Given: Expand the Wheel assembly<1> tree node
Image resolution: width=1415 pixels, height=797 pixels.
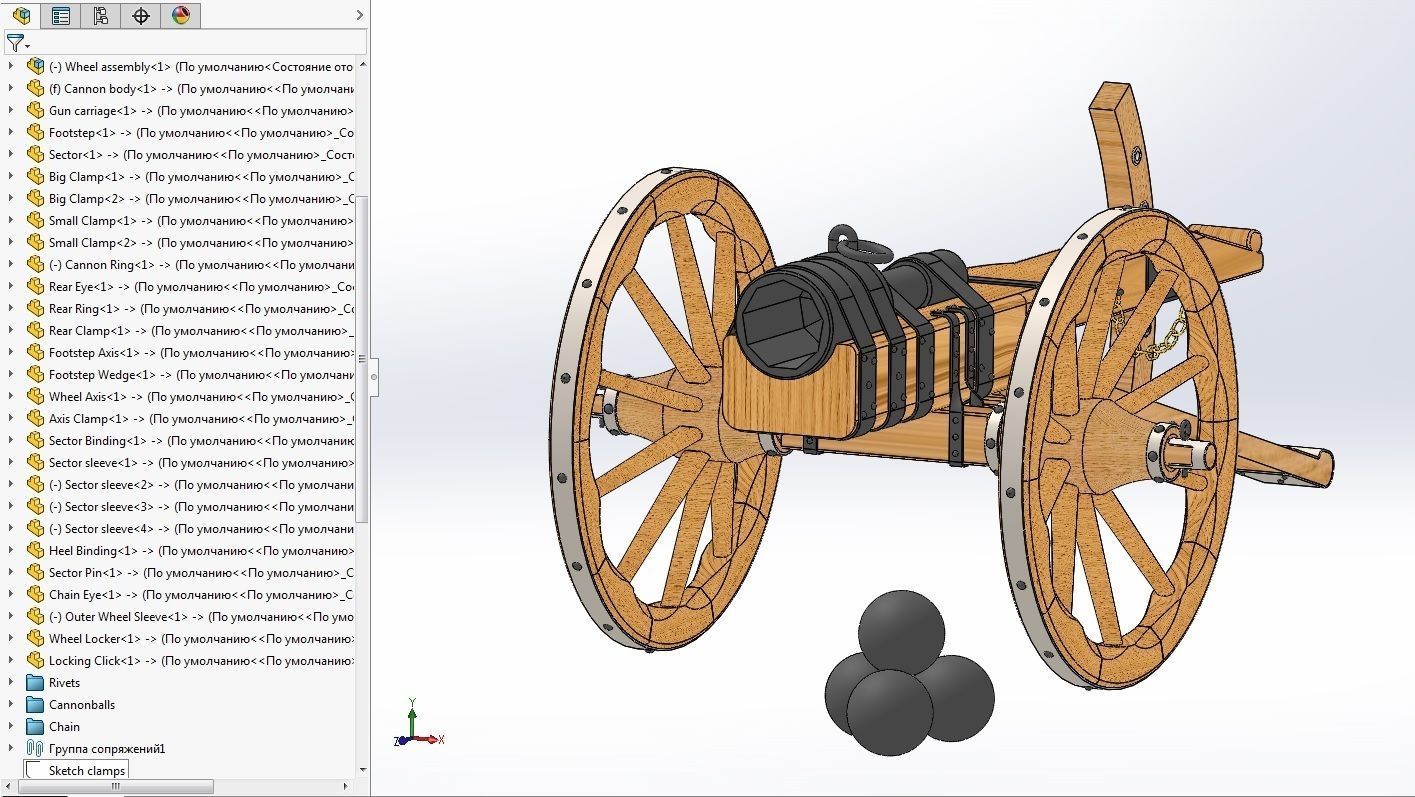Looking at the screenshot, I should tap(11, 66).
